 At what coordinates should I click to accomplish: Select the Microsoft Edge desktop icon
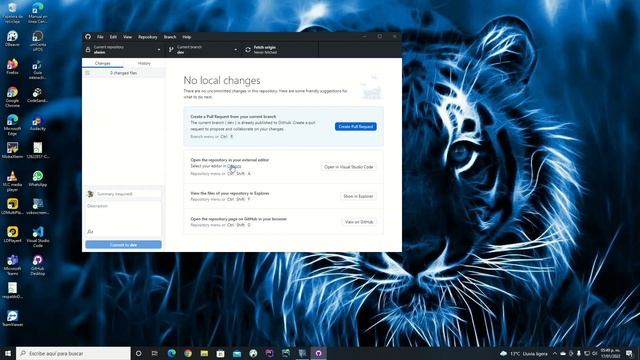coord(12,124)
